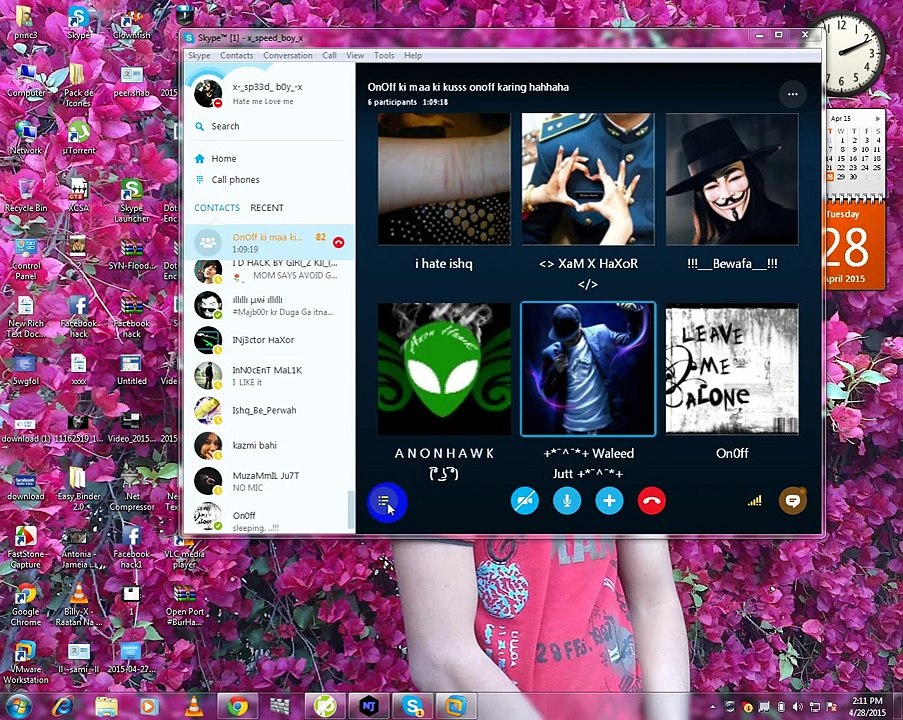Open Recycle Bin on desktop

tap(26, 196)
